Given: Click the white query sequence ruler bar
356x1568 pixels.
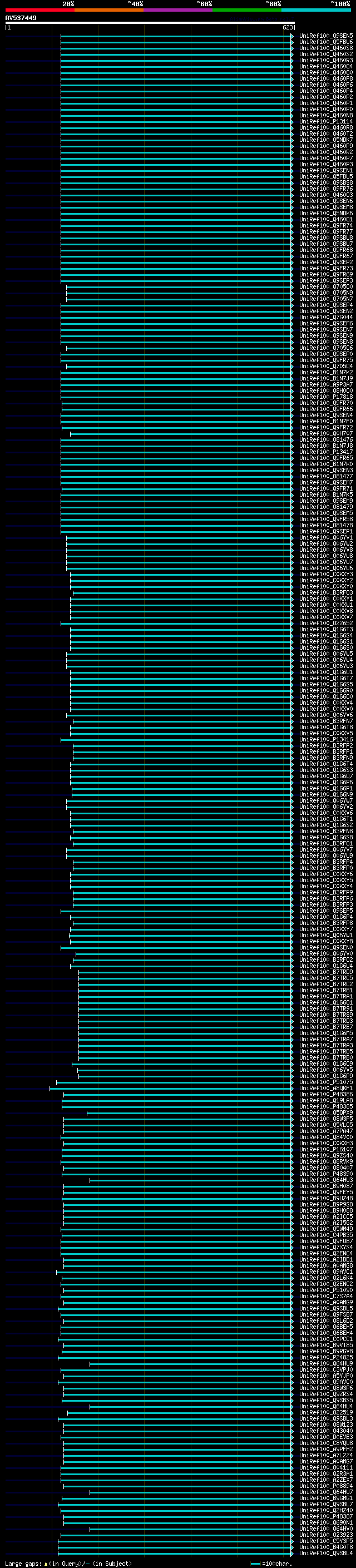Looking at the screenshot, I should tap(150, 22).
